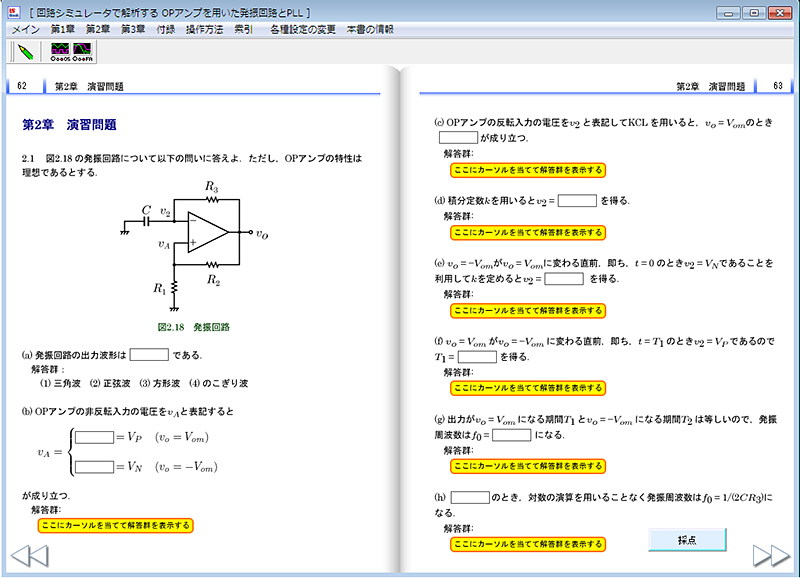
Task: Show answer group for question (b)
Action: 115,525
